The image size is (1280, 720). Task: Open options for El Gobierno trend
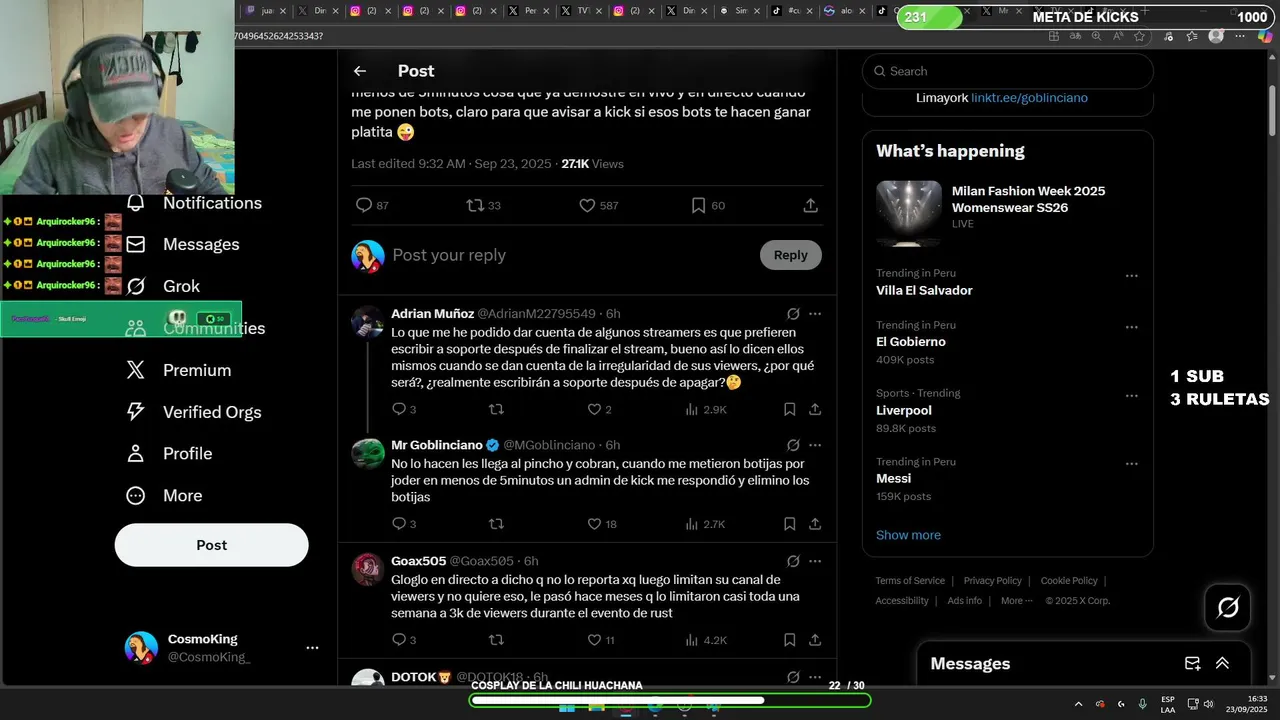point(1131,327)
